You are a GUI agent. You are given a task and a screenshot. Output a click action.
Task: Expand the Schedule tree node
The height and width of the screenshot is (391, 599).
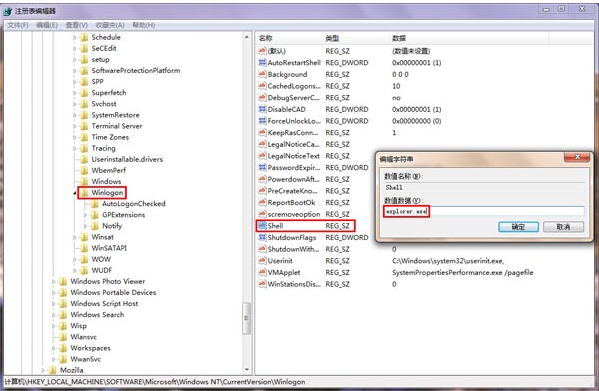[75, 37]
